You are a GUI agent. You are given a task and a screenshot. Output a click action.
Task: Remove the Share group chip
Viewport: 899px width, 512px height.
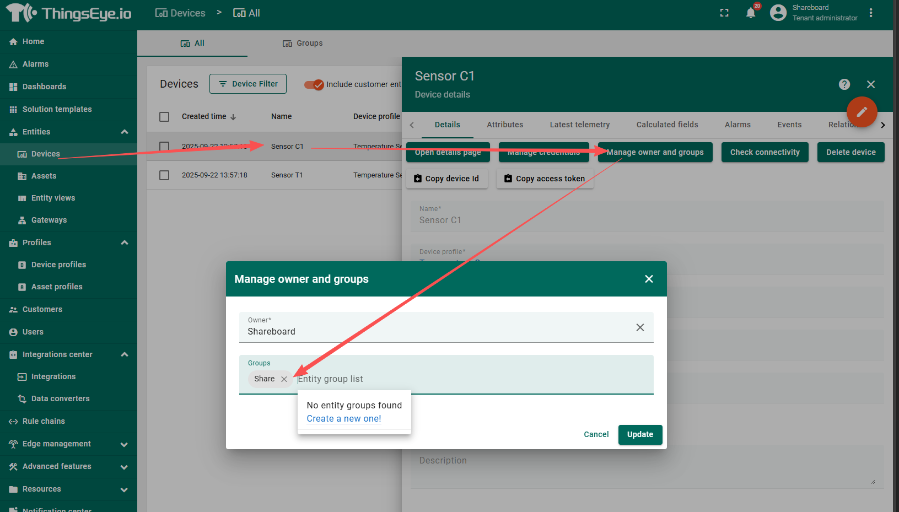pos(284,379)
